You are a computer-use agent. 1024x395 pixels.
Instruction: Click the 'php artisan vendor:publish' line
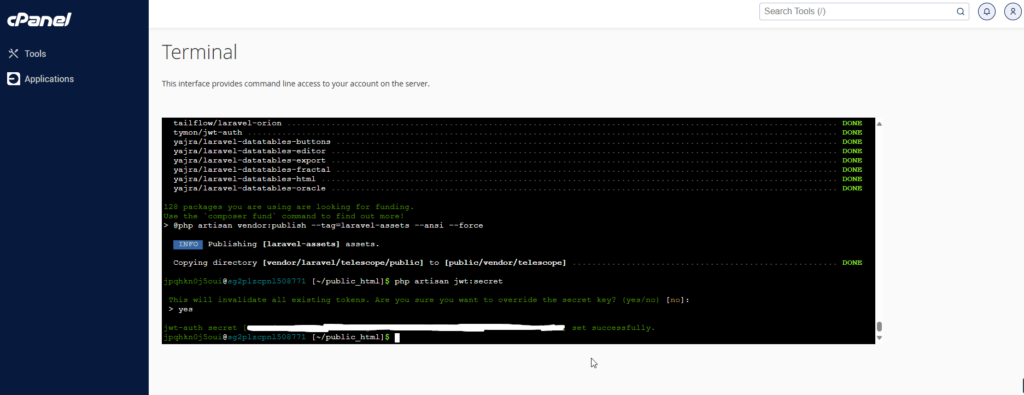(323, 225)
